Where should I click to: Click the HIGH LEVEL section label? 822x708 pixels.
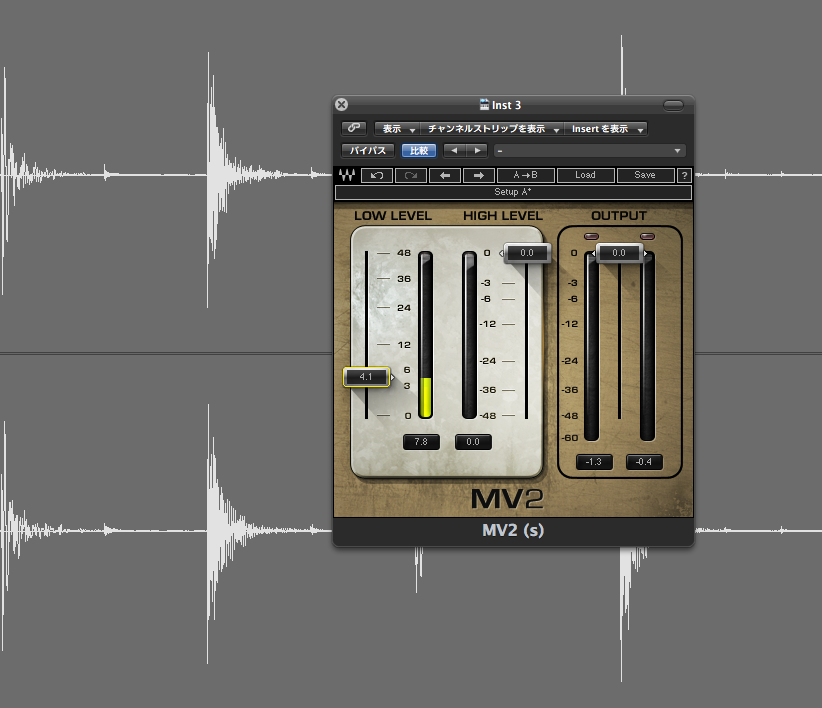[503, 215]
